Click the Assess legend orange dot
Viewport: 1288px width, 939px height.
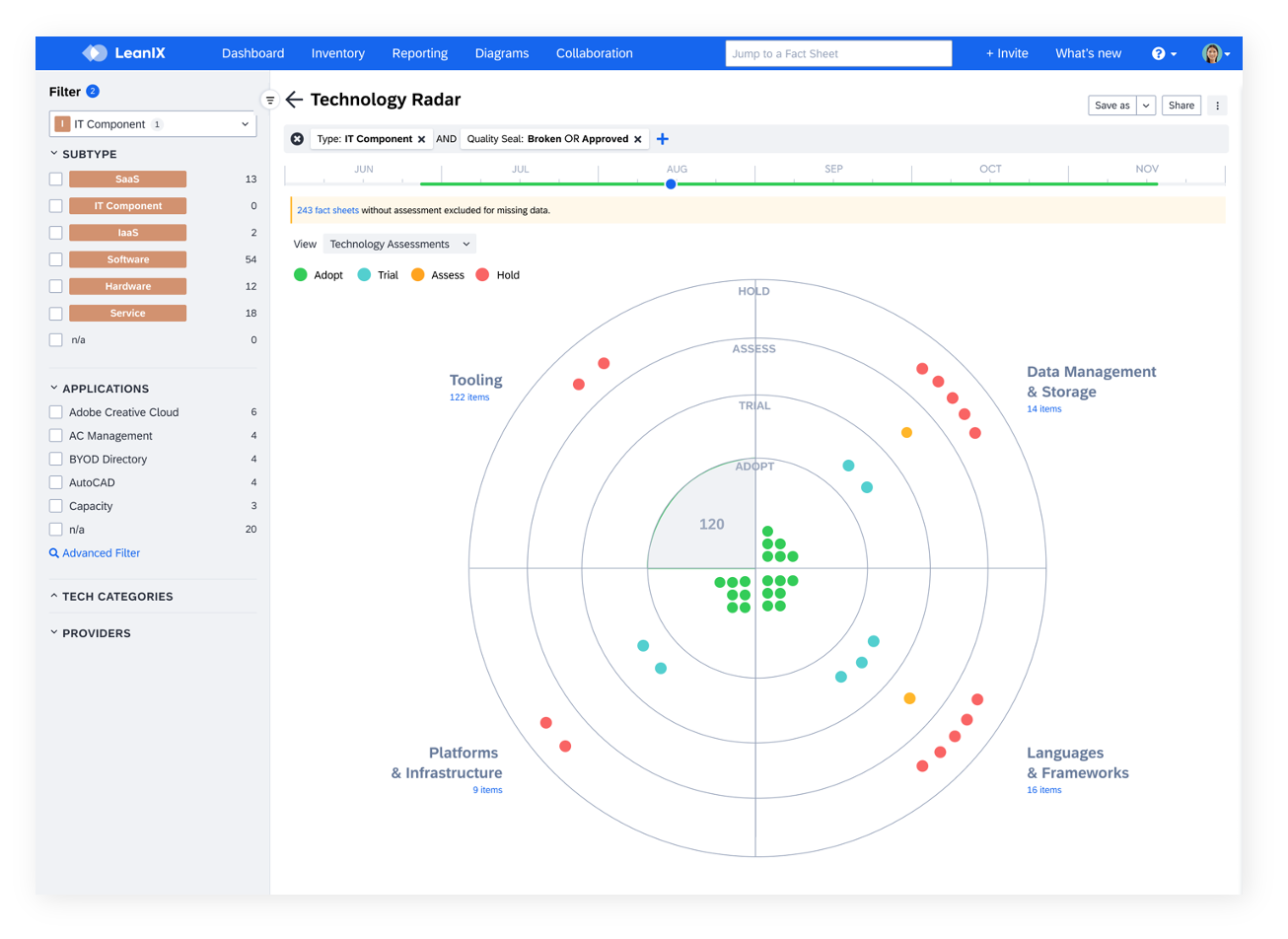pos(418,275)
